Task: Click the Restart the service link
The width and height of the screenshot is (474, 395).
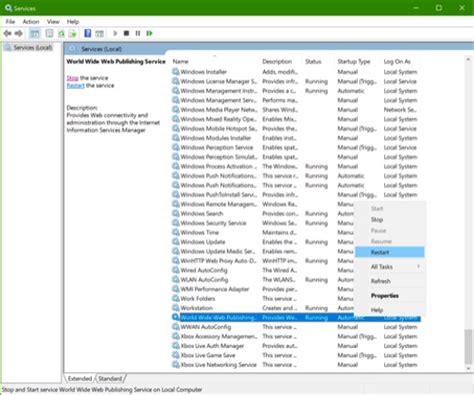Action: [x=75, y=86]
